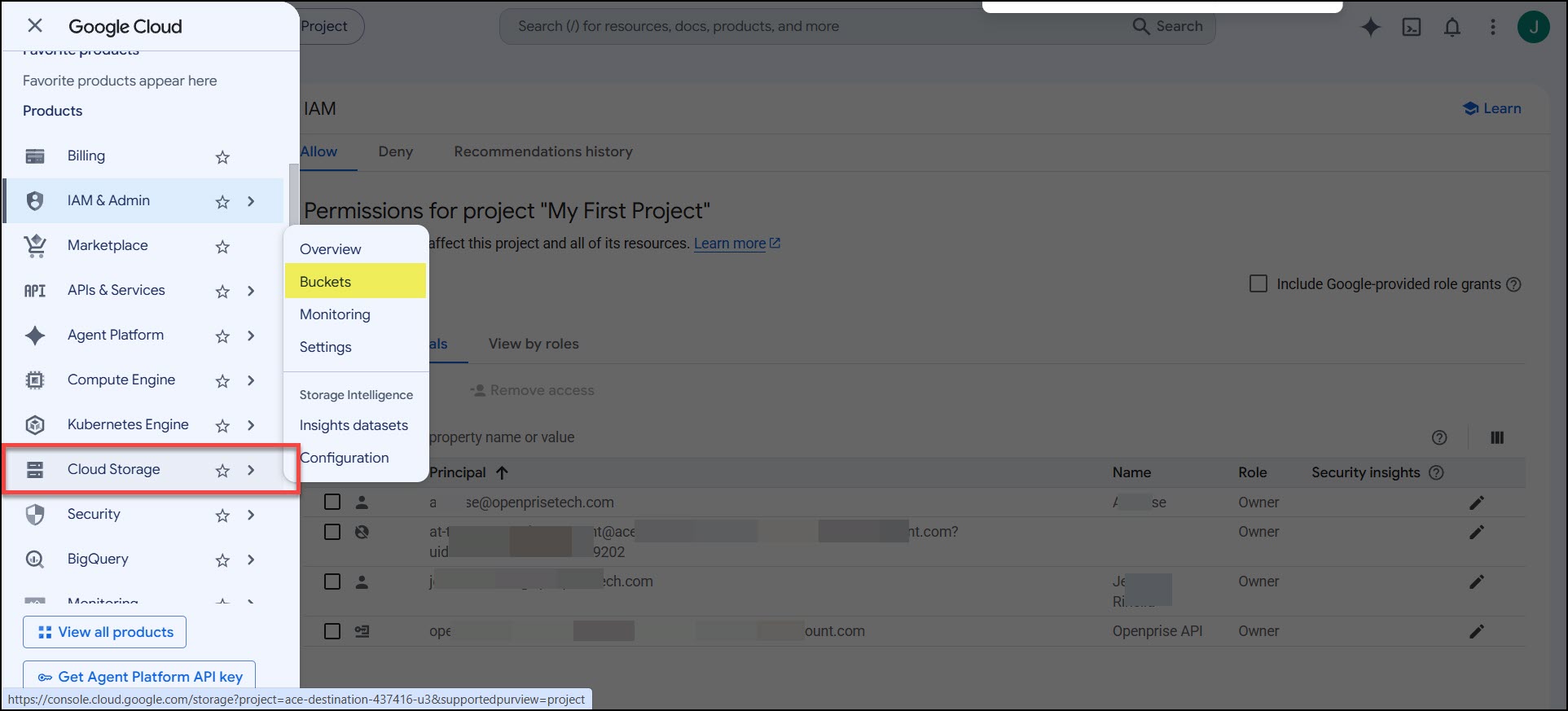Open Gemini AI assistant sparkle icon
Viewport: 1568px width, 711px height.
click(1371, 27)
